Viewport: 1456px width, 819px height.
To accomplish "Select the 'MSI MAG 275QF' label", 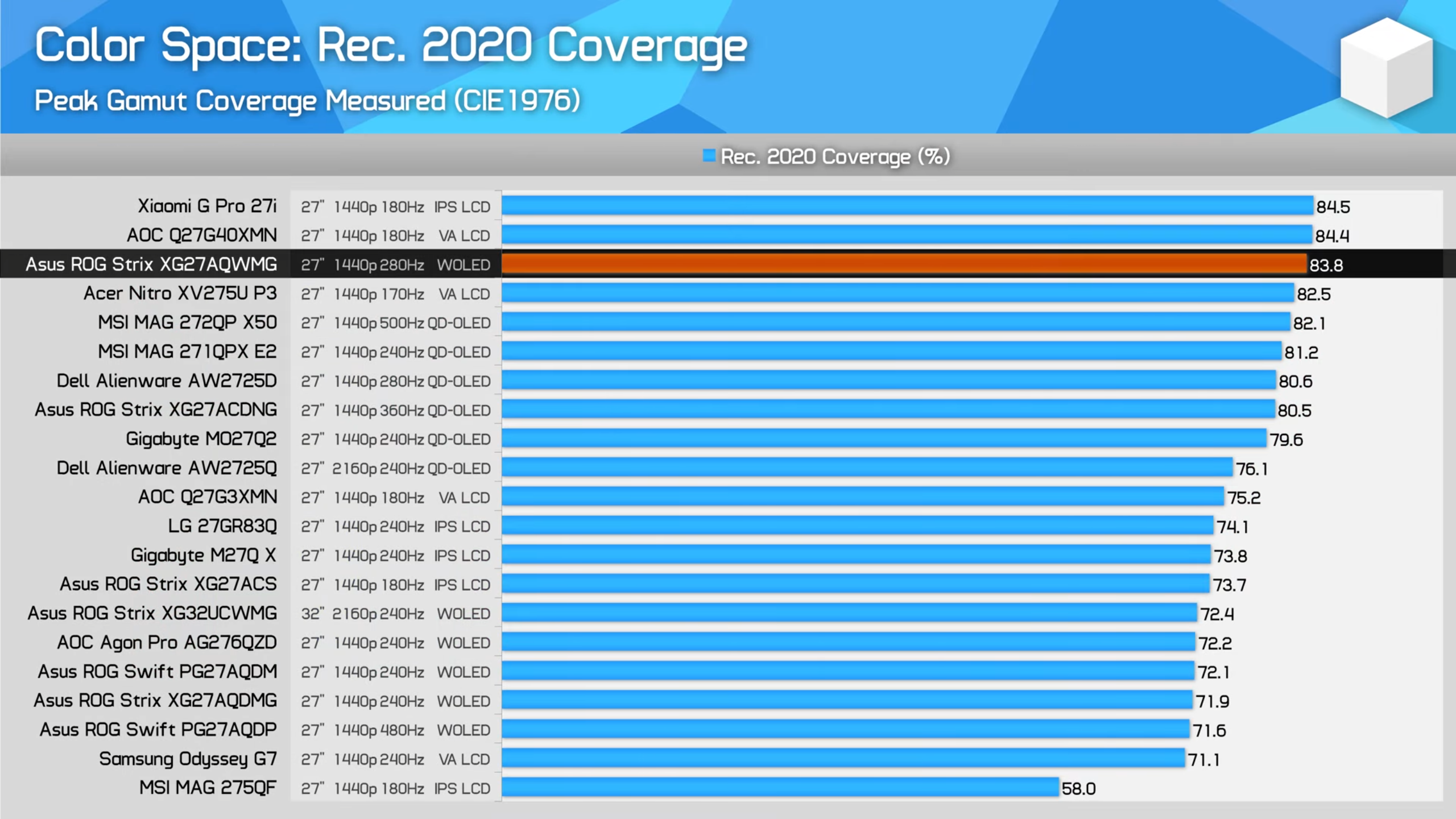I will [x=208, y=788].
